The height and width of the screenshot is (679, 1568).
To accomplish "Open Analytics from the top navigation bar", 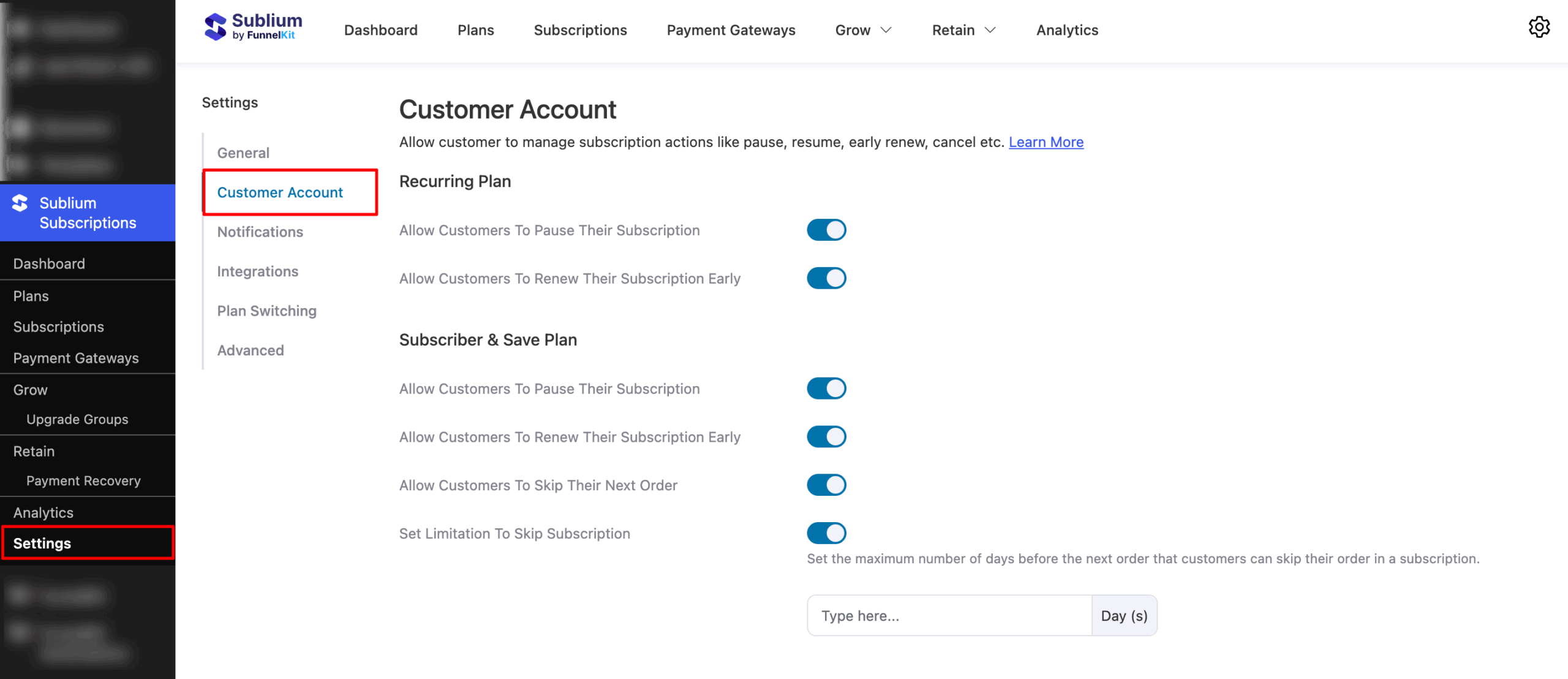I will point(1066,29).
